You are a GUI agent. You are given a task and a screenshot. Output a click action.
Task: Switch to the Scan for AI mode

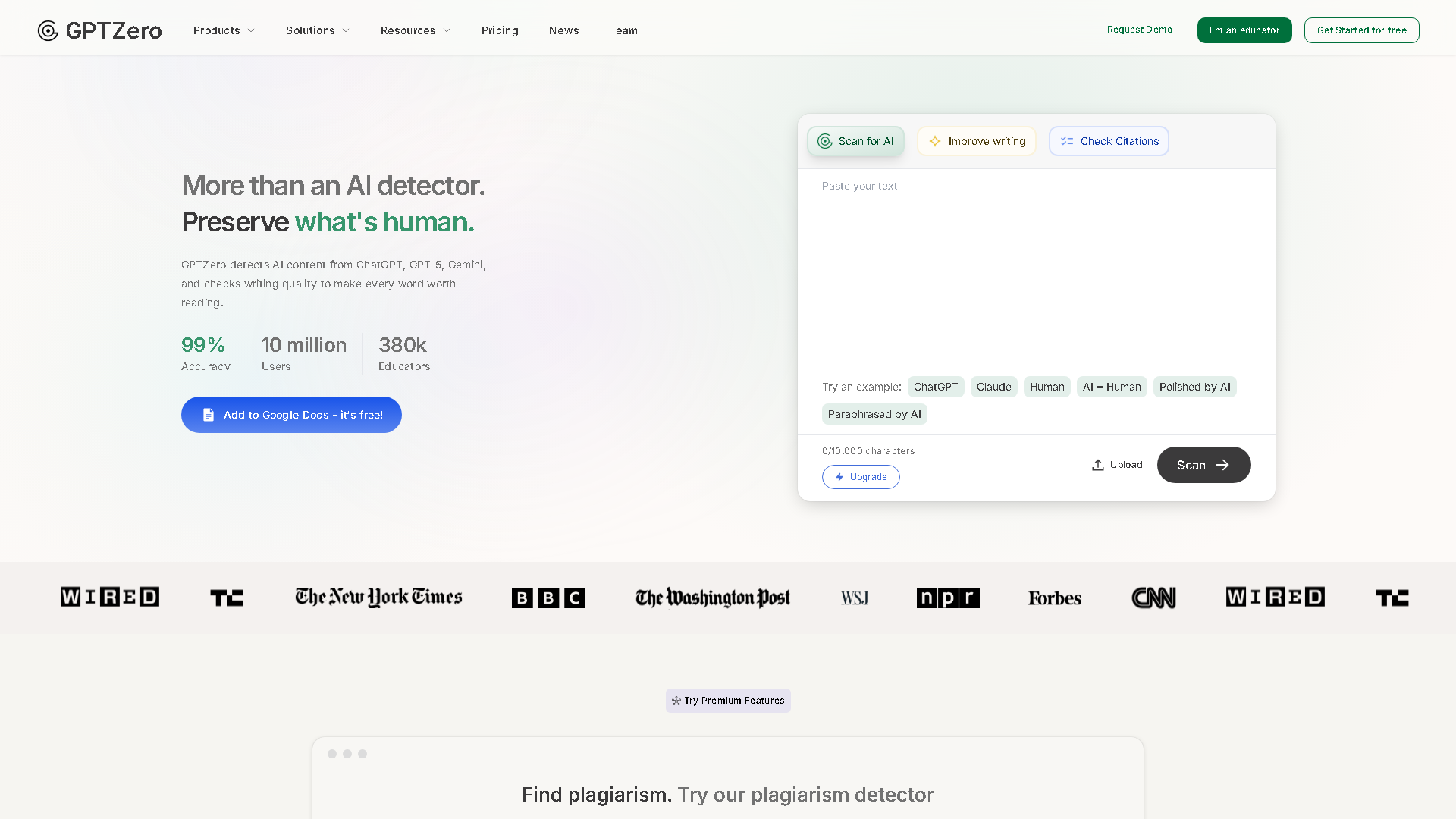pyautogui.click(x=855, y=141)
